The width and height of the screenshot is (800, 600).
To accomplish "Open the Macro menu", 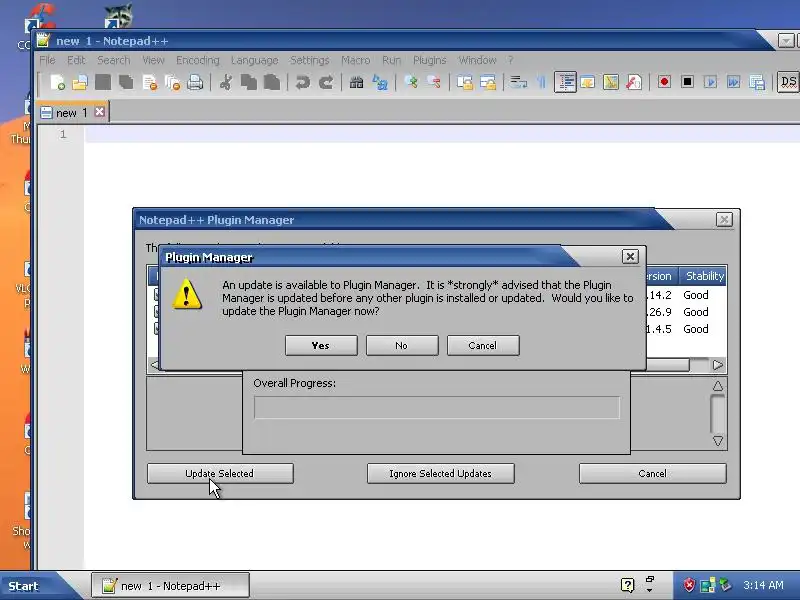I will pyautogui.click(x=356, y=60).
